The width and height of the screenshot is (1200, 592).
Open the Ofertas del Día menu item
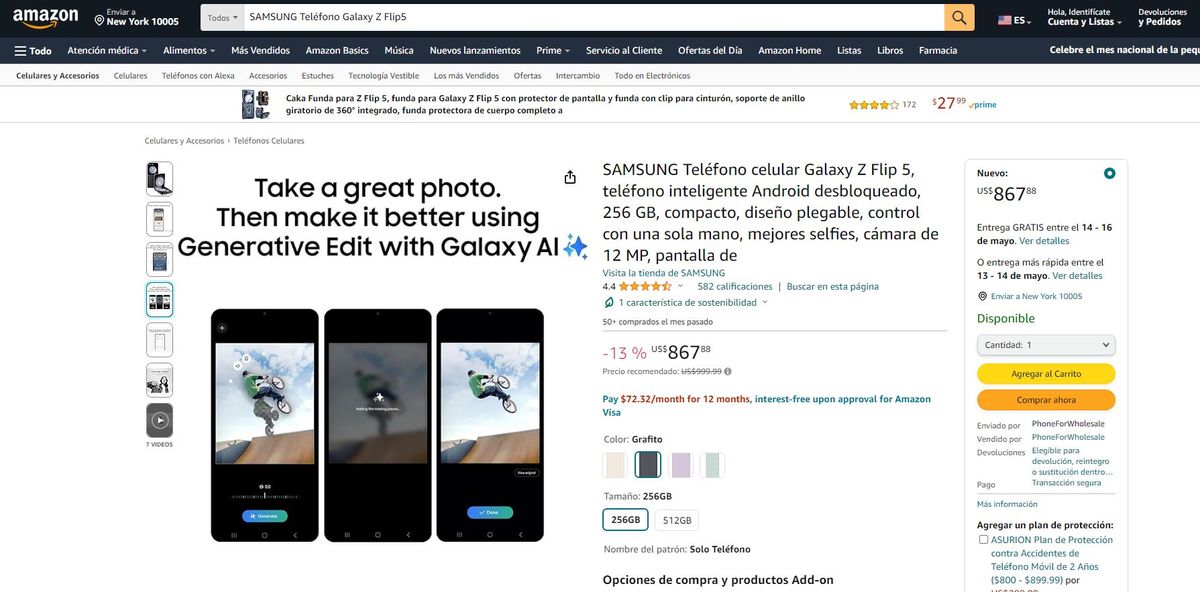[709, 50]
